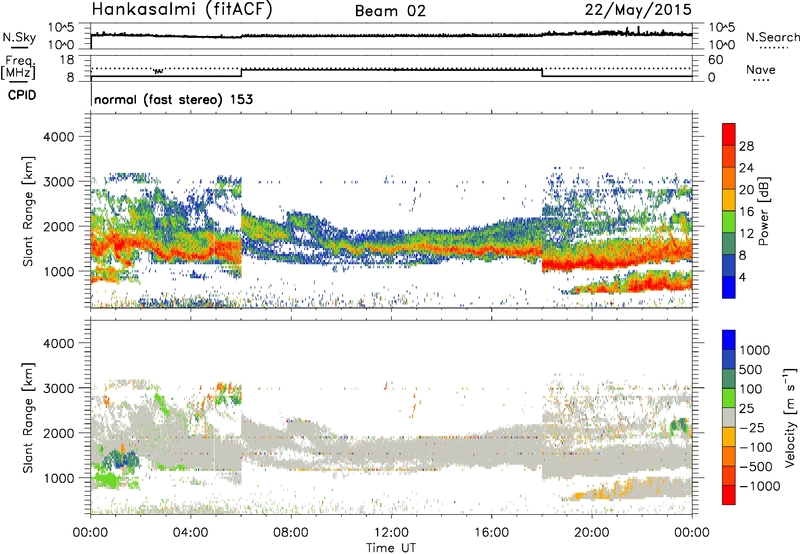Screen dimensions: 800x554
Task: Click the 'Time UT' axis label
Action: coord(391,548)
